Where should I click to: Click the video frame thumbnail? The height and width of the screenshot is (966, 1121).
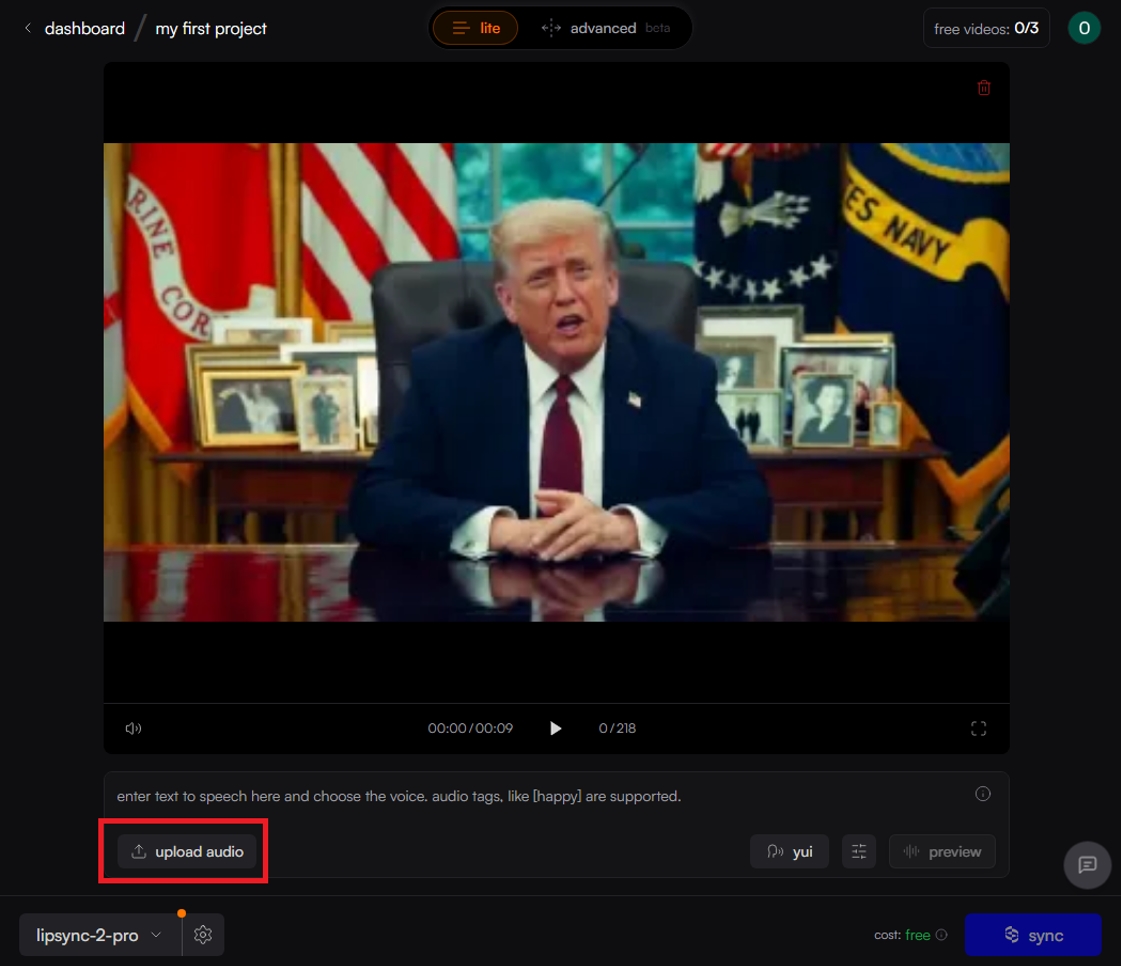pyautogui.click(x=556, y=382)
